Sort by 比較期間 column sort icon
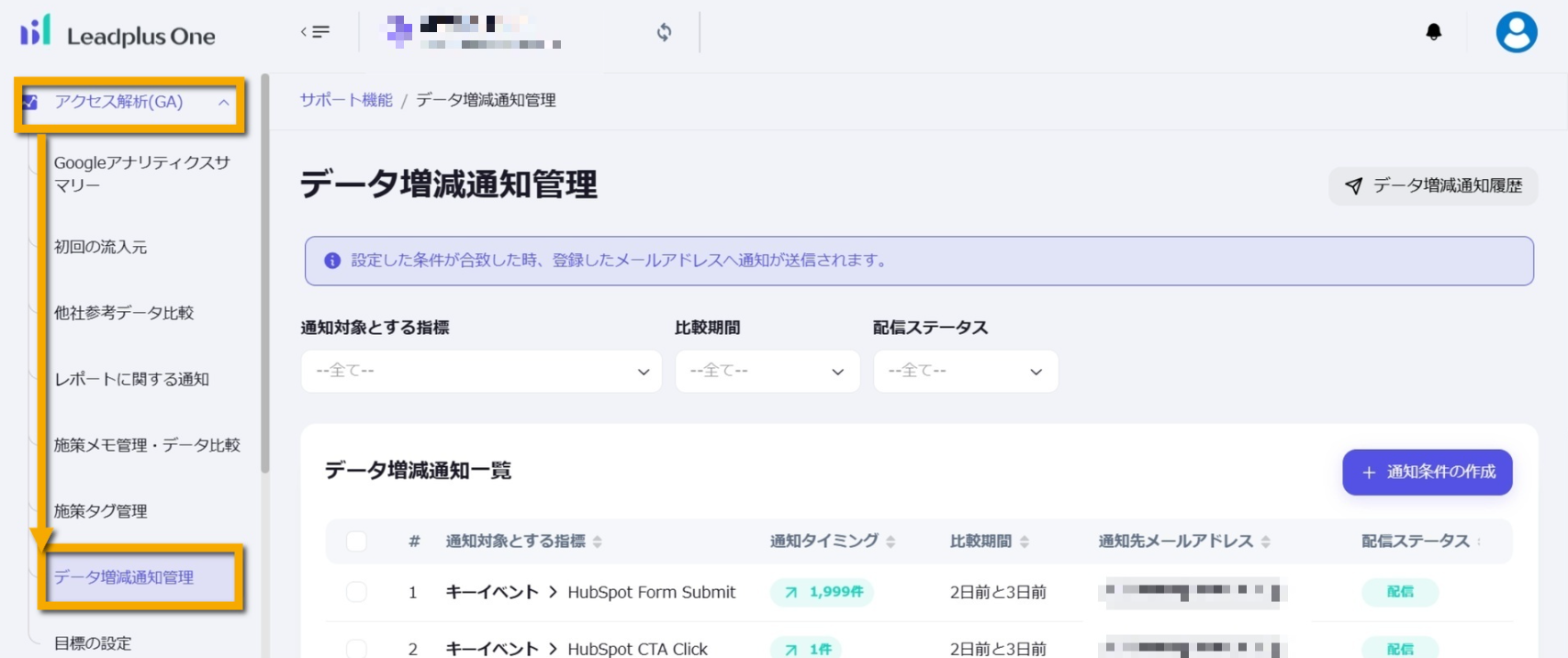 1025,542
